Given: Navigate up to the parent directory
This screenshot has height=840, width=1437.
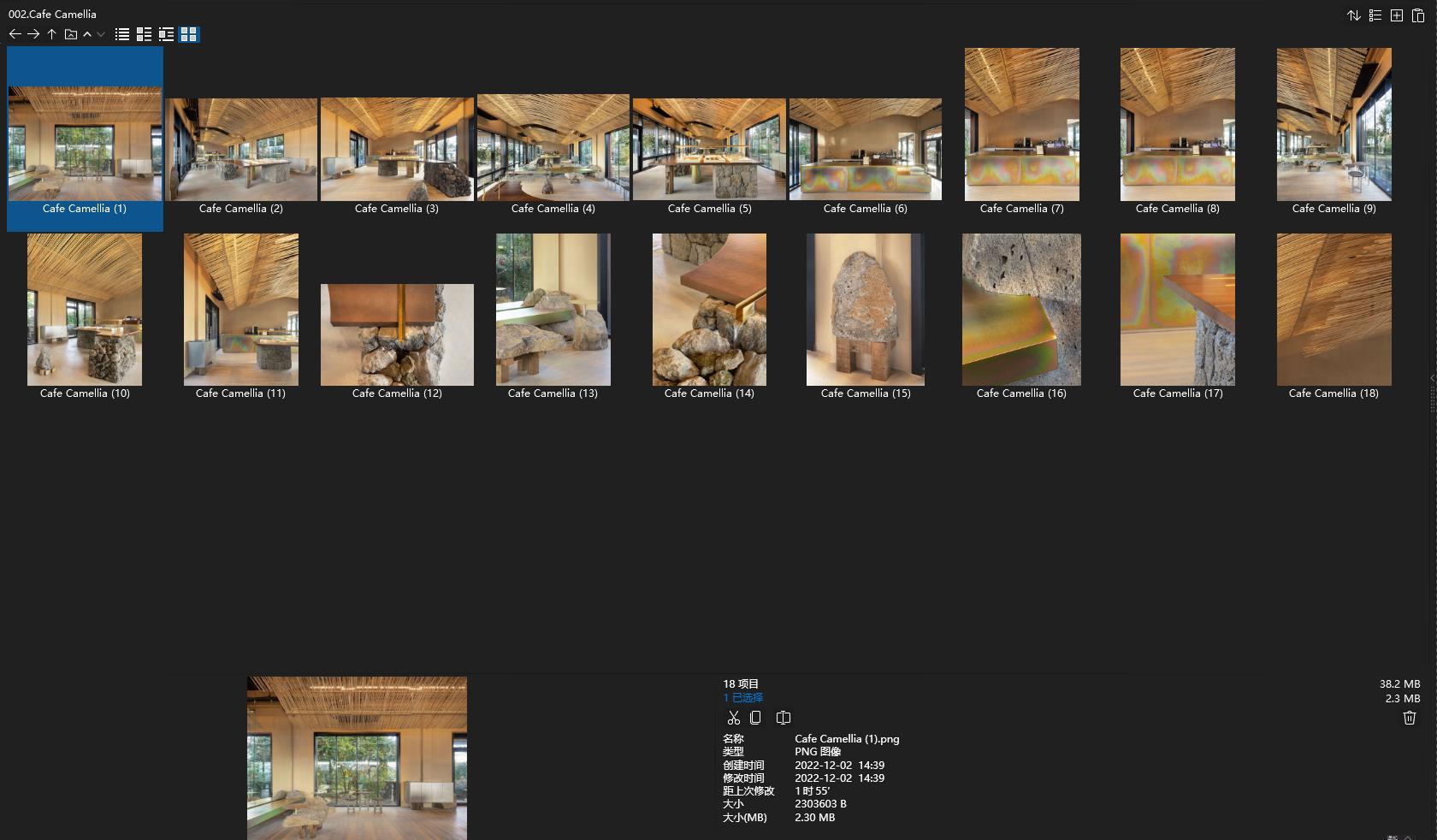Looking at the screenshot, I should 51,34.
